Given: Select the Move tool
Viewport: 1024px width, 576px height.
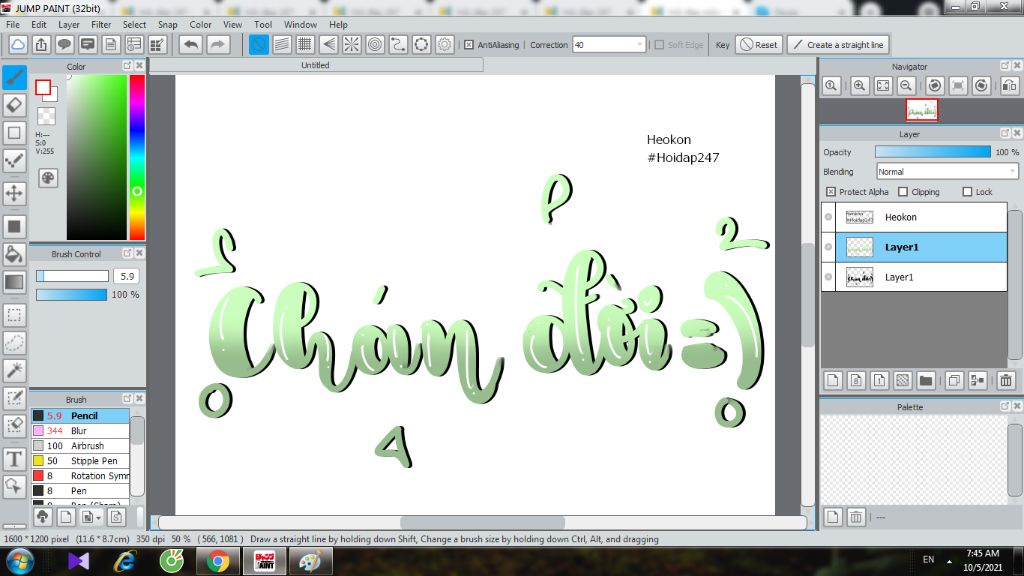Looking at the screenshot, I should click(x=14, y=193).
